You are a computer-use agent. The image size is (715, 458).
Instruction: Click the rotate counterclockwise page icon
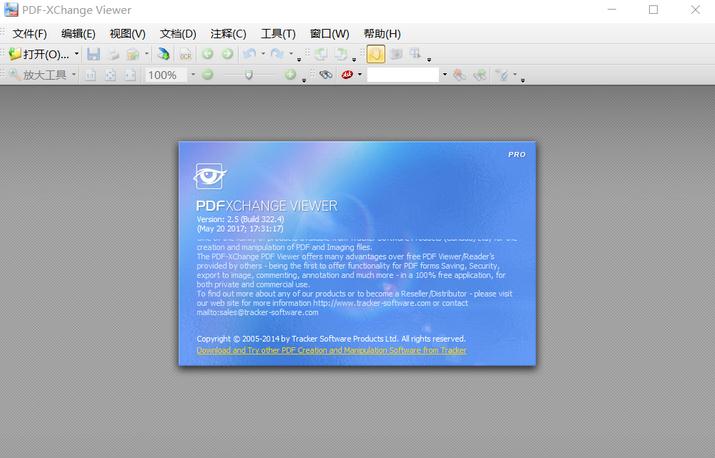coord(321,54)
